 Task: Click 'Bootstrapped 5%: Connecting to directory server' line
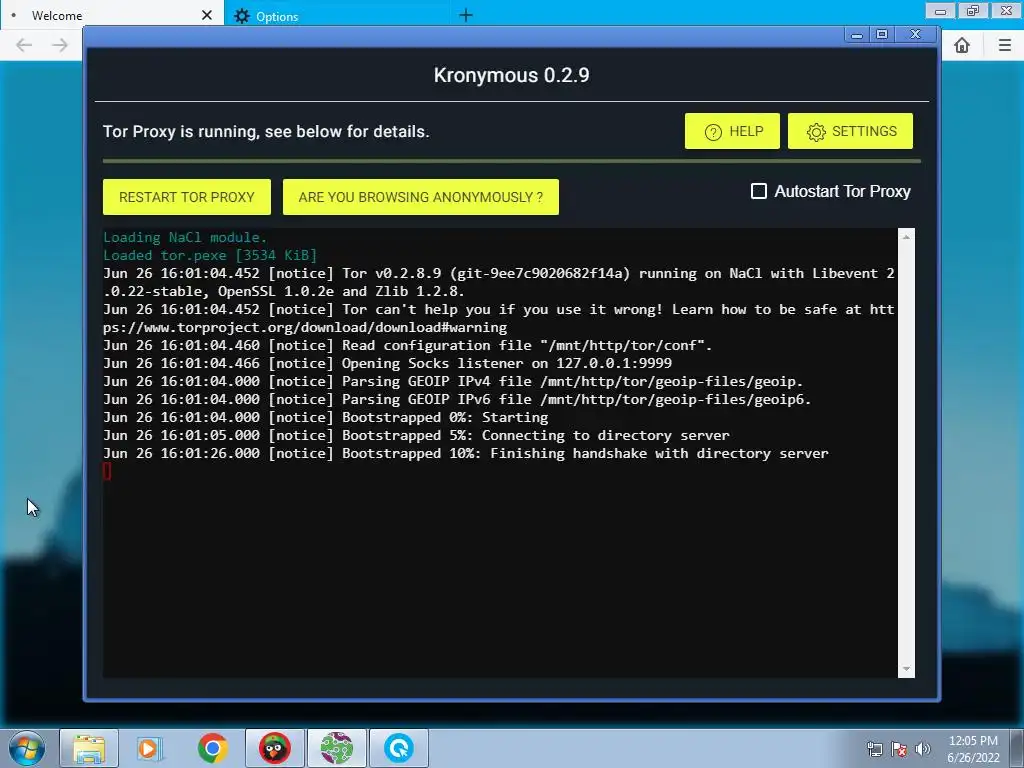pos(416,436)
